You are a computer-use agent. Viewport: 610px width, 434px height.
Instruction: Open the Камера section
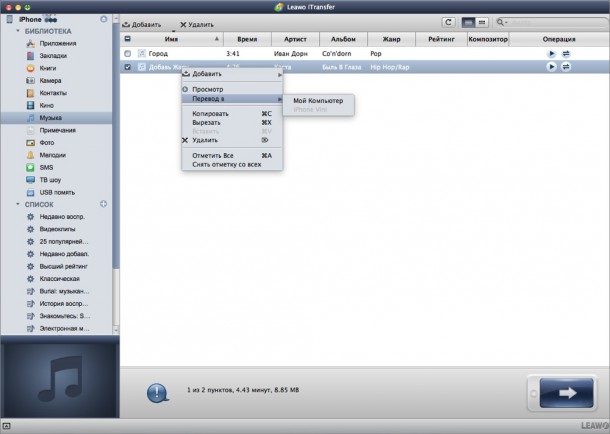click(50, 80)
